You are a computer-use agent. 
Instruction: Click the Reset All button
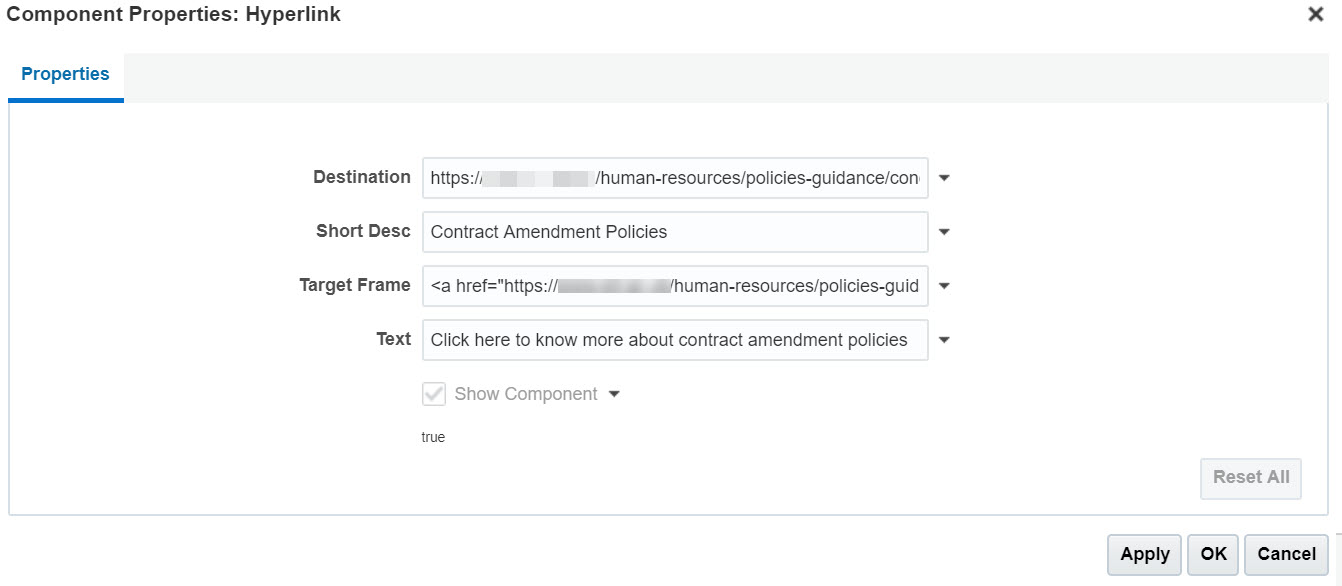click(x=1250, y=478)
